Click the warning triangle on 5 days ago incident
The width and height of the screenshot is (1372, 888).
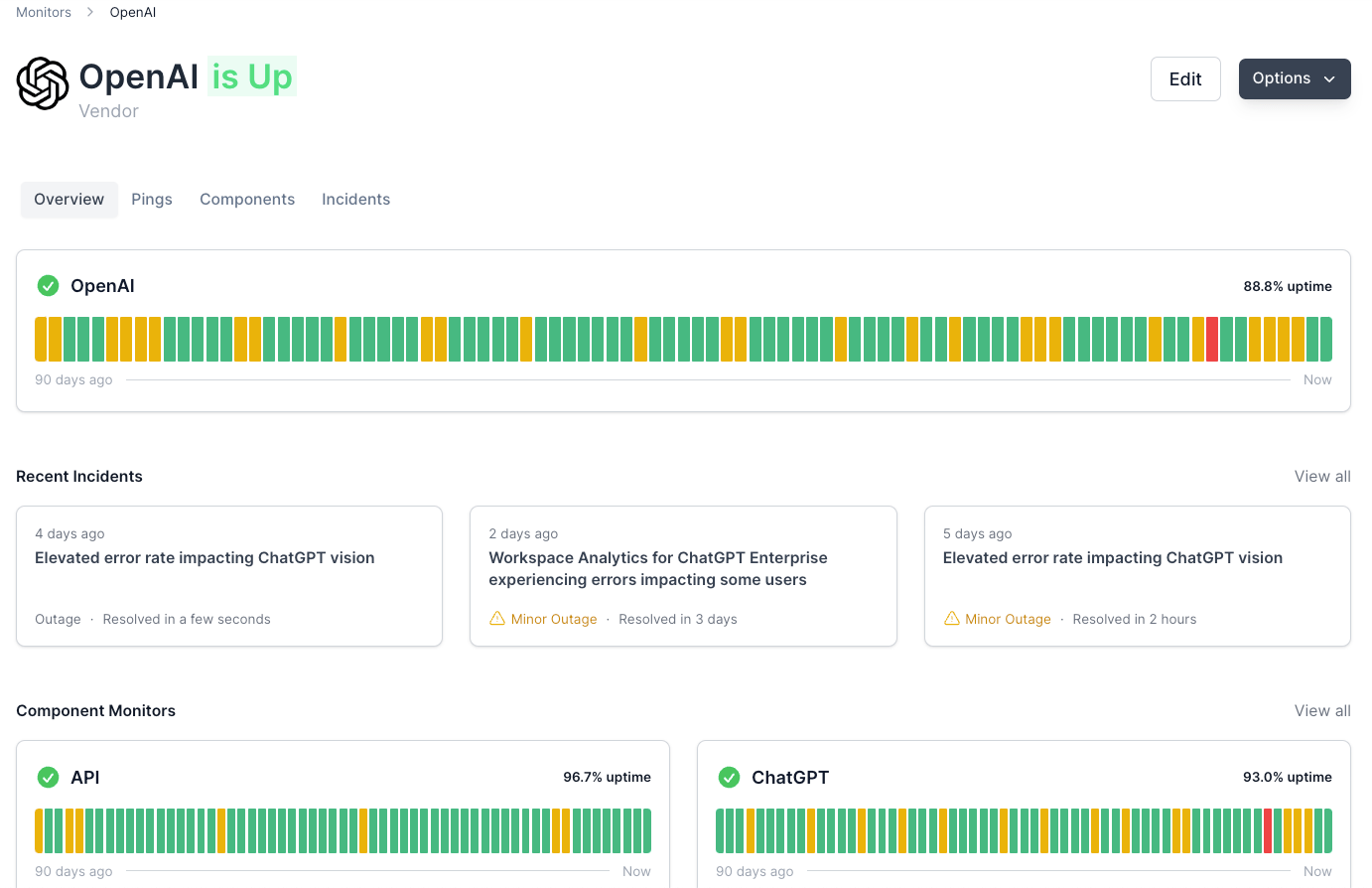pos(951,619)
